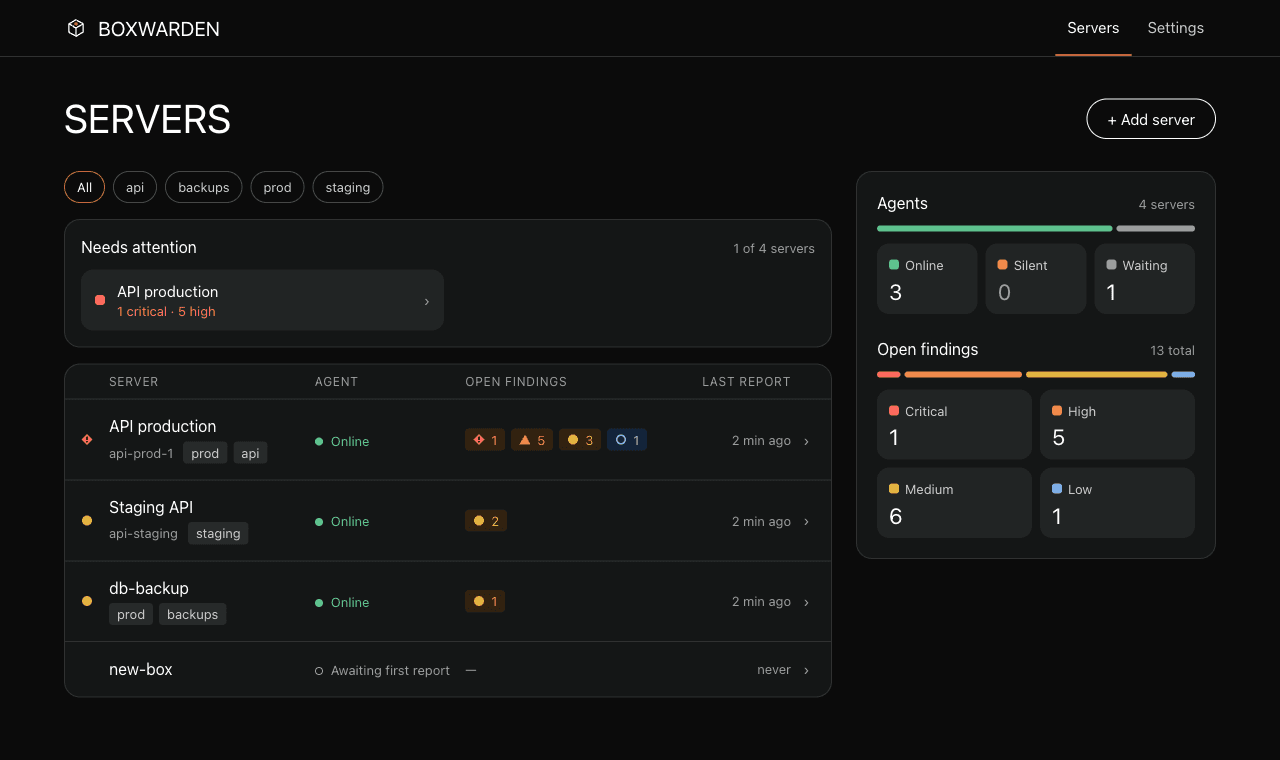
Task: Click the green online segment of Agents bar
Action: pos(994,228)
